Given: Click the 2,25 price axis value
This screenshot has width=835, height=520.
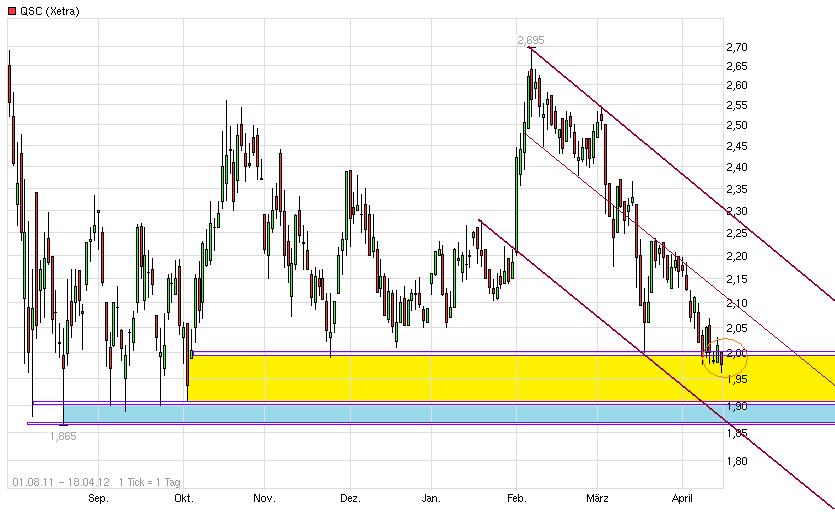Looking at the screenshot, I should pyautogui.click(x=737, y=233).
